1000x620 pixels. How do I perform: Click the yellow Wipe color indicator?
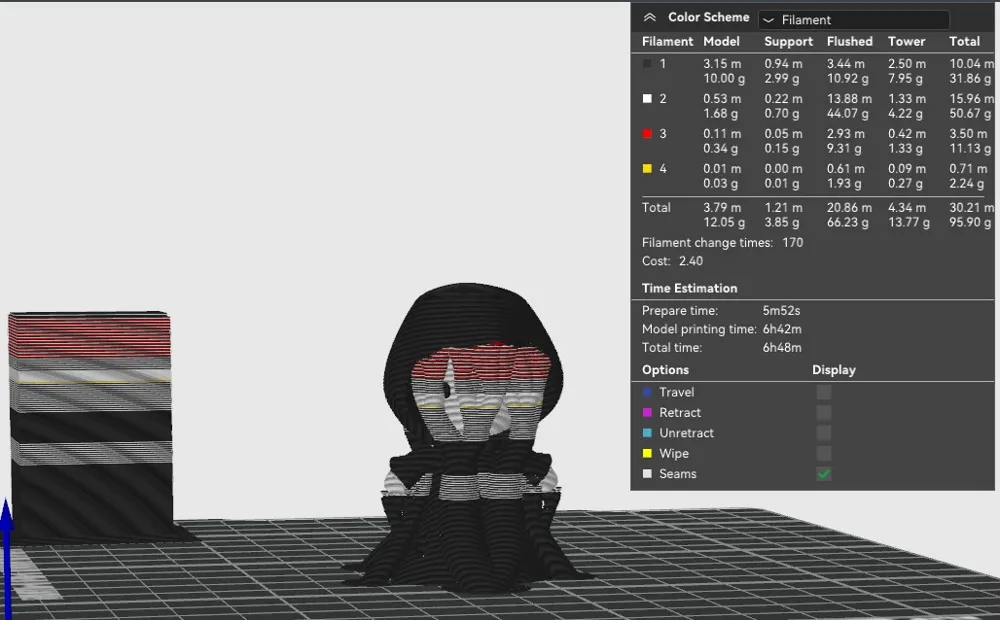pyautogui.click(x=646, y=453)
